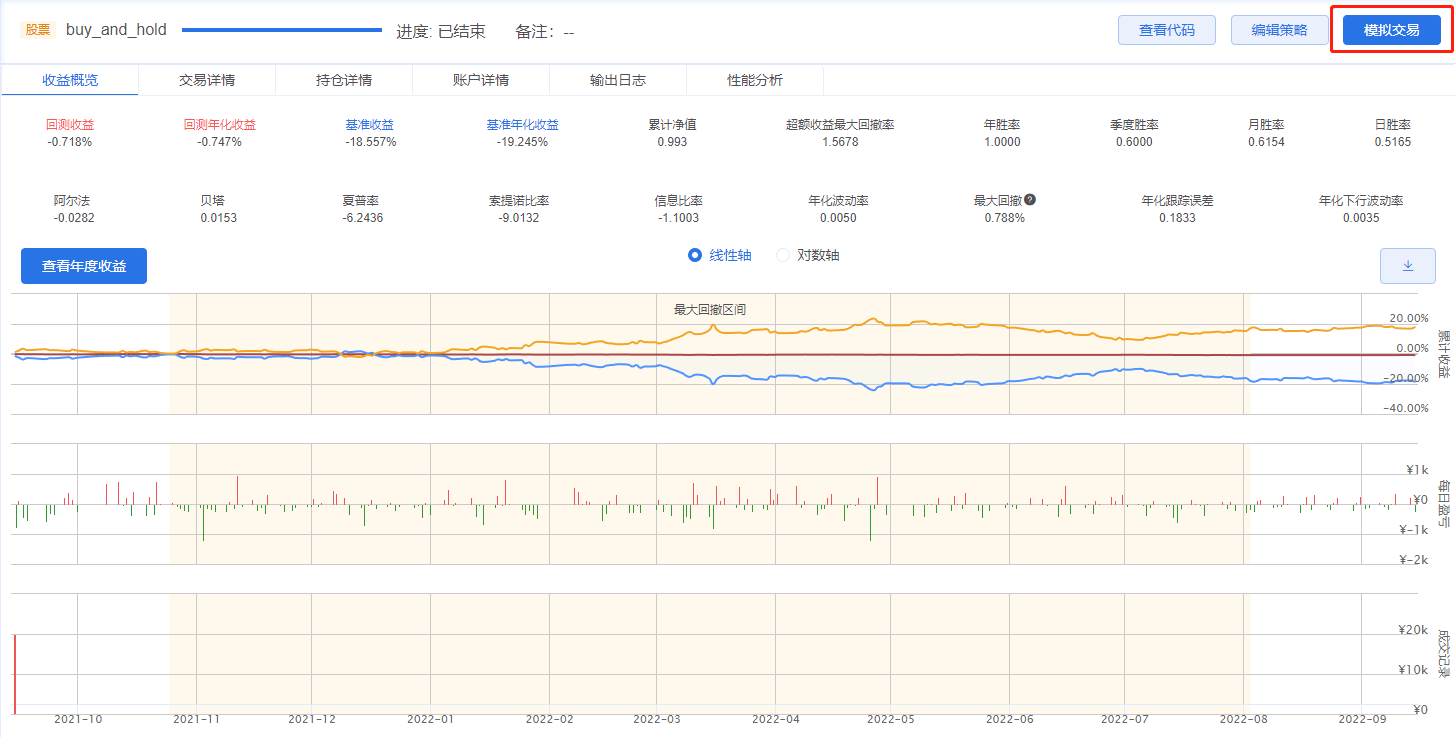The image size is (1456, 737).
Task: Switch to the 交易详情 tab
Action: coord(207,80)
